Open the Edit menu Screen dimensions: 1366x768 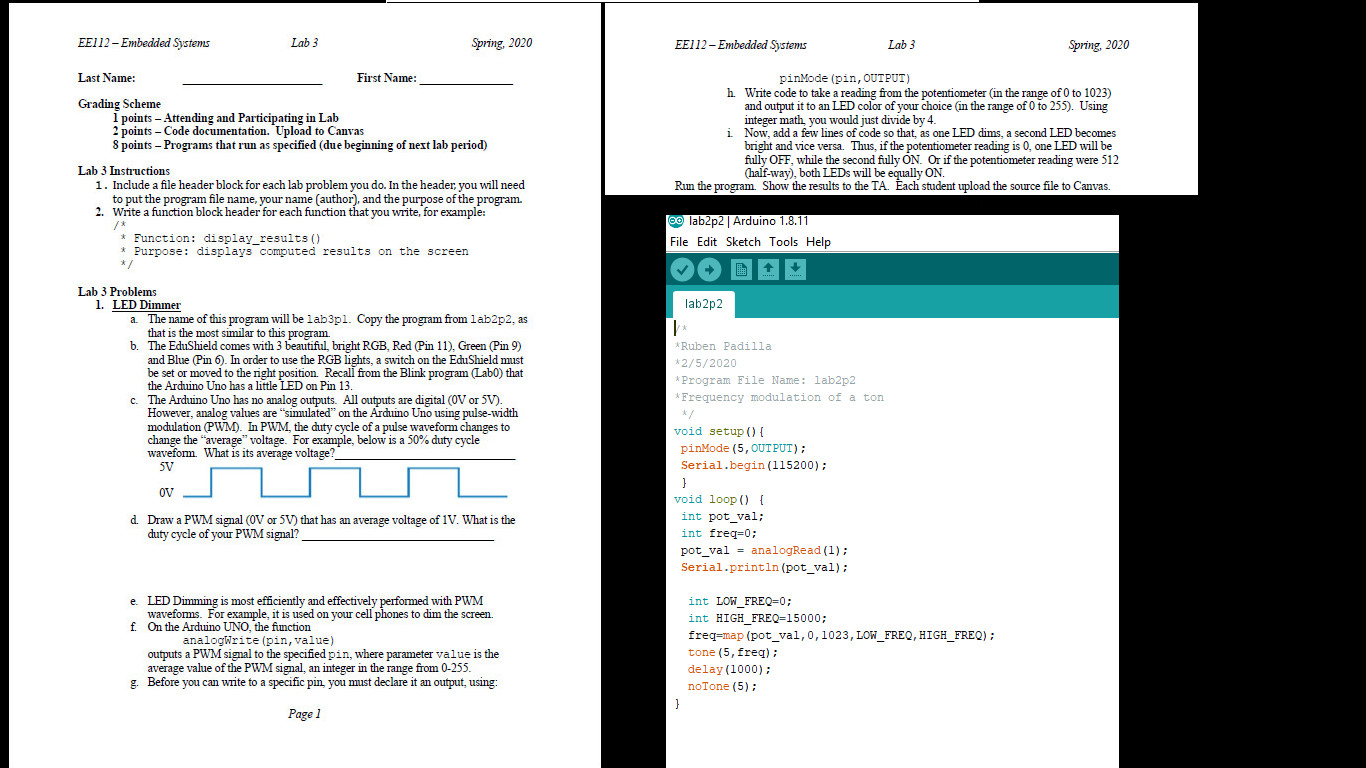pyautogui.click(x=707, y=242)
